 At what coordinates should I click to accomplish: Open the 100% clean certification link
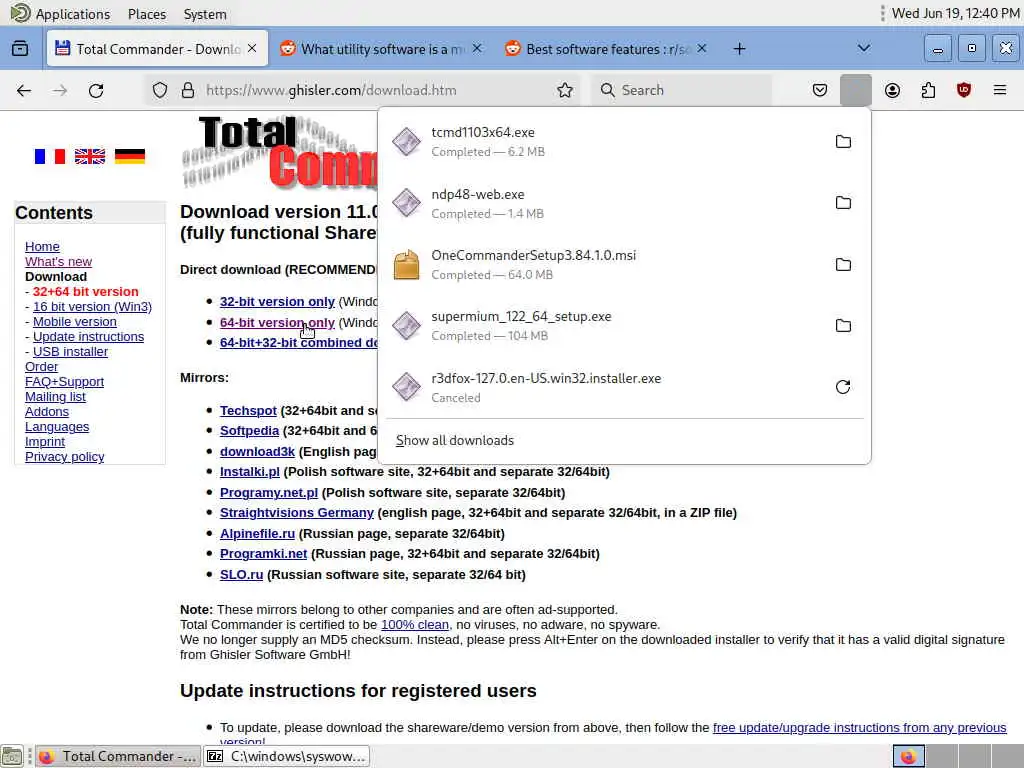415,624
